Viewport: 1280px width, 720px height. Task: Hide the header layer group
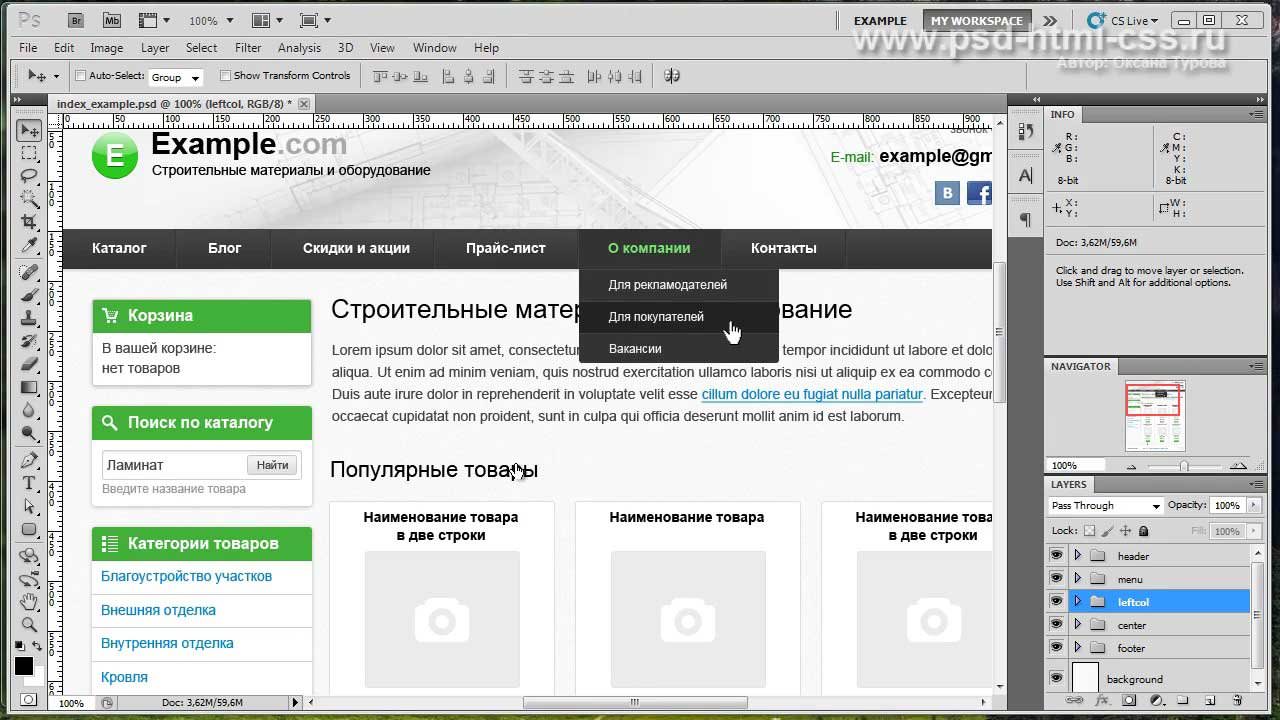pyautogui.click(x=1056, y=555)
